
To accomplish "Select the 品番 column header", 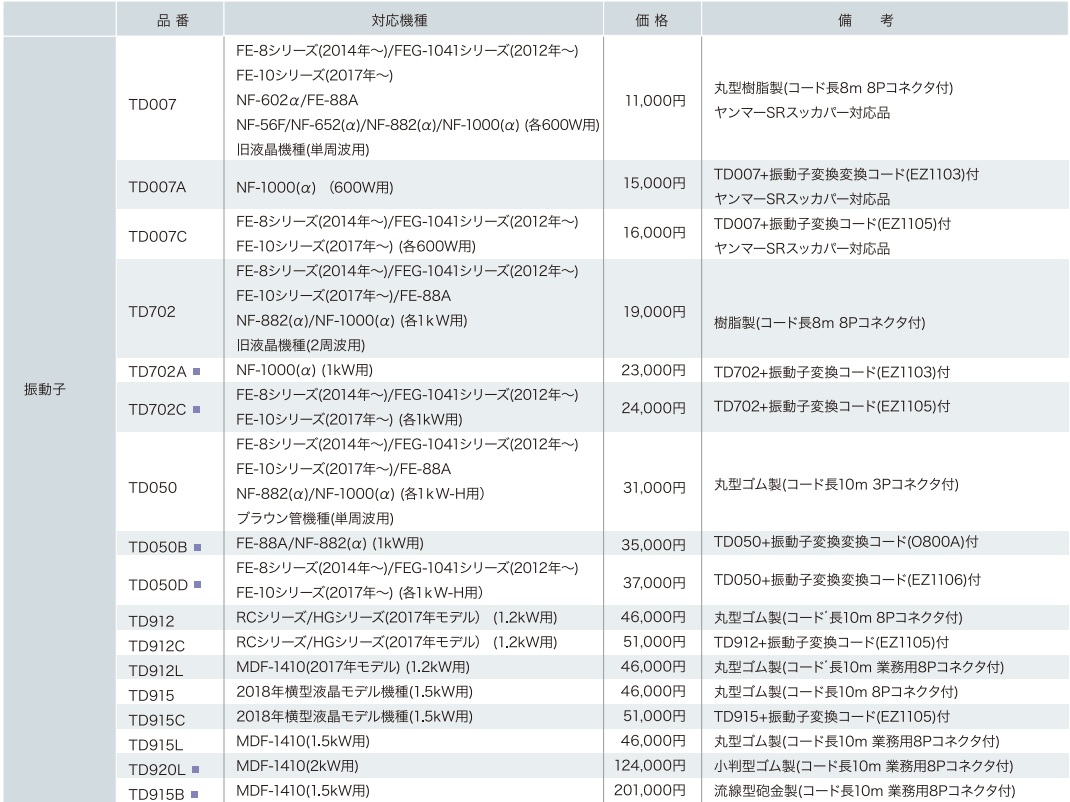I will coord(172,19).
